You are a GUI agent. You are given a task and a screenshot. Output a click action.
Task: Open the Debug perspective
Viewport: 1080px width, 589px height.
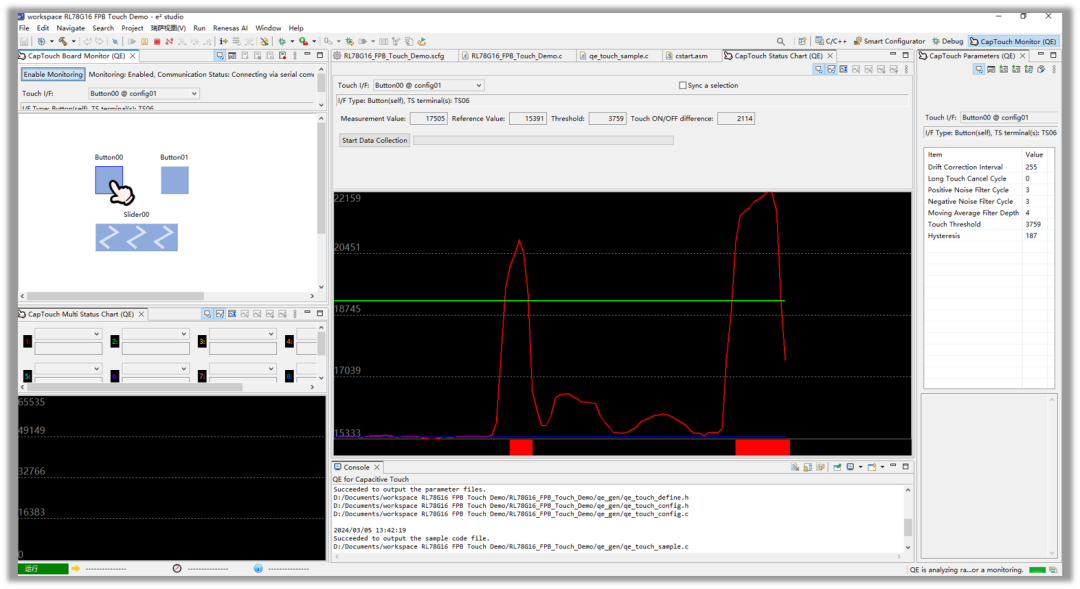947,42
